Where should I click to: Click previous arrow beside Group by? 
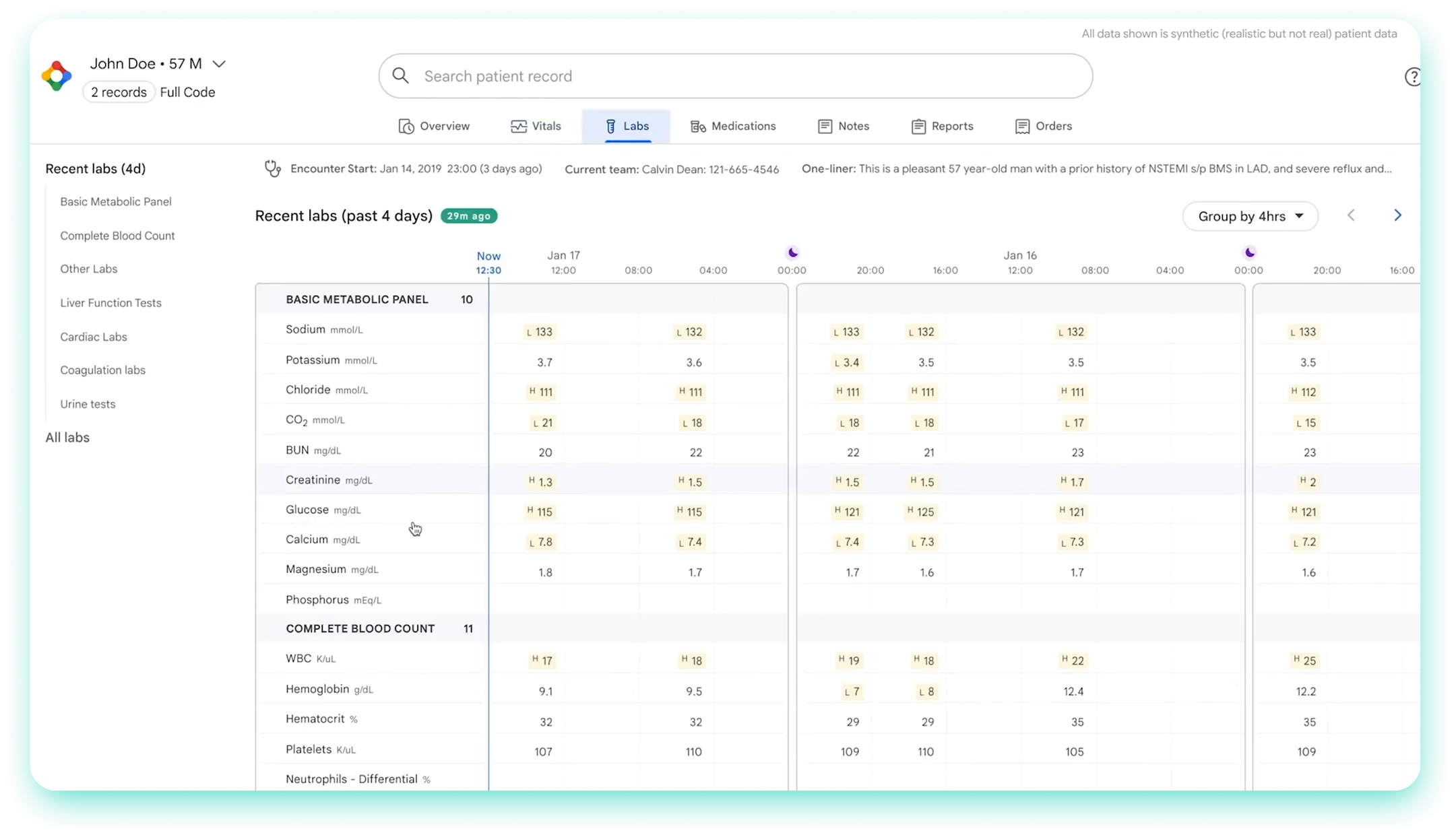point(1351,215)
